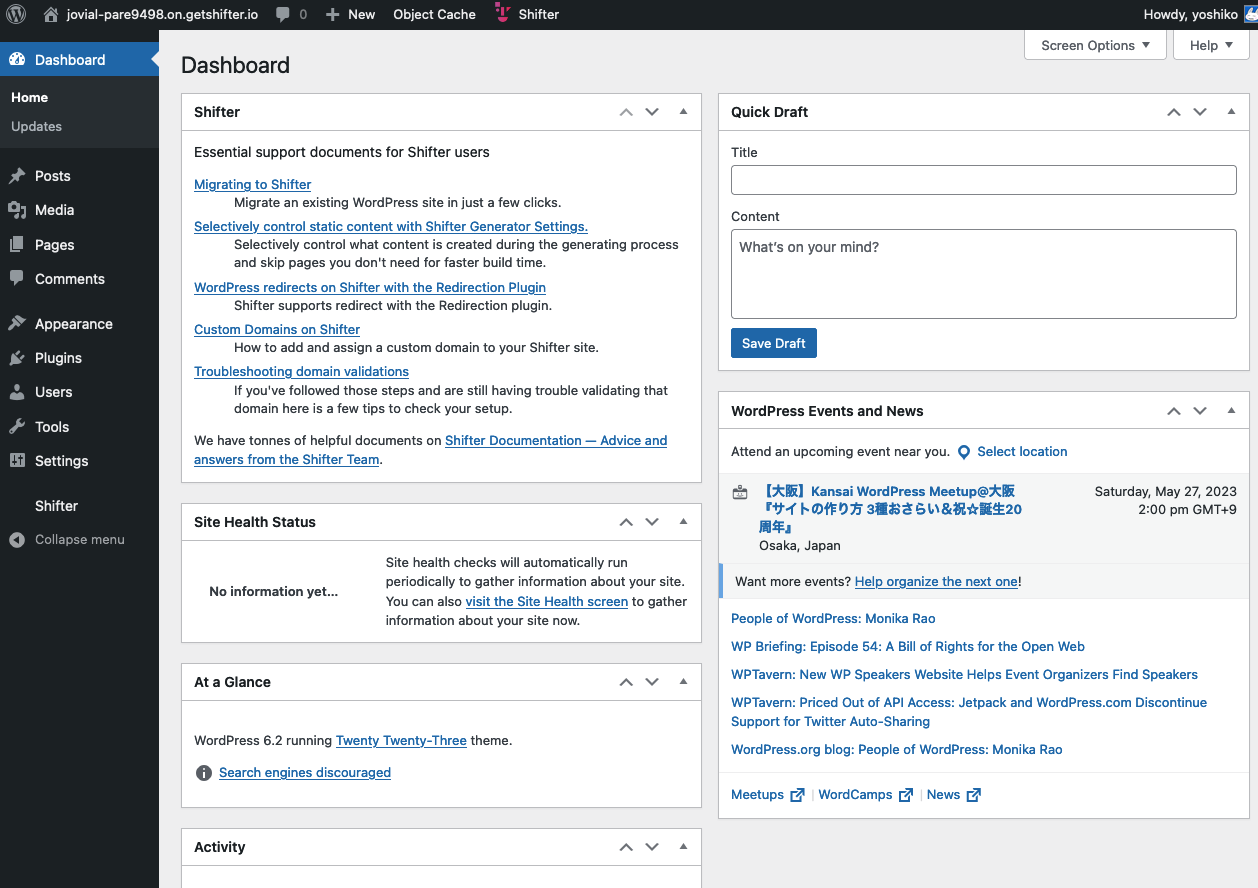Viewport: 1258px width, 888px height.
Task: Move the Quick Draft widget down
Action: (x=1200, y=112)
